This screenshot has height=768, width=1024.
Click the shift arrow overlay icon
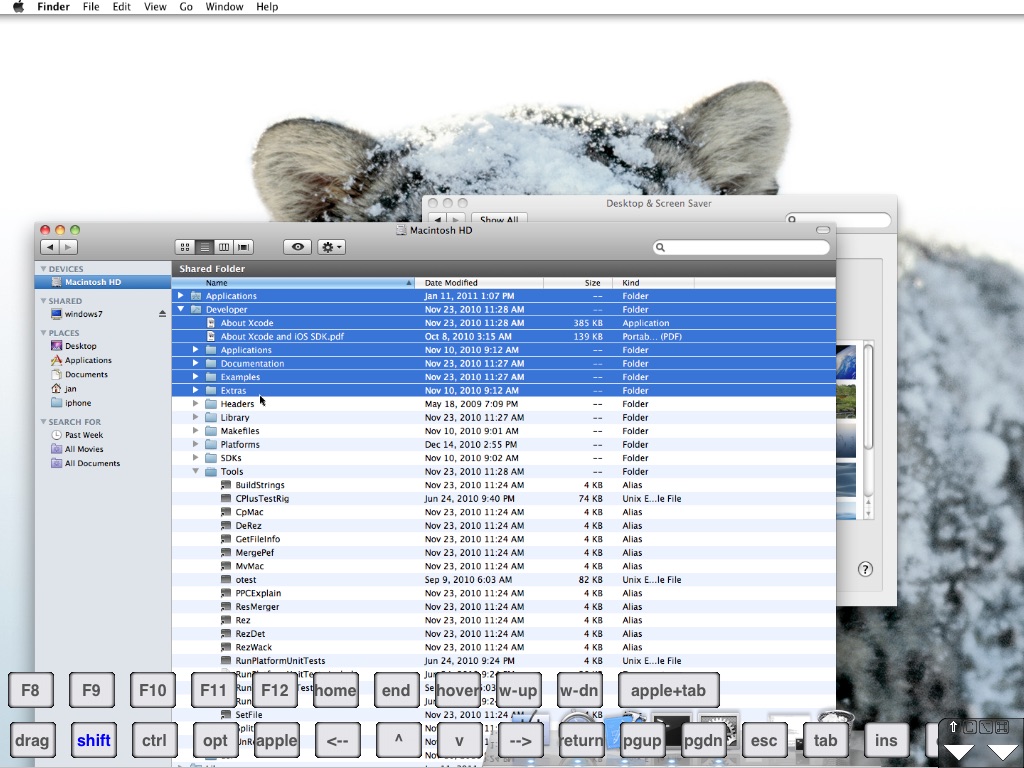coord(953,727)
